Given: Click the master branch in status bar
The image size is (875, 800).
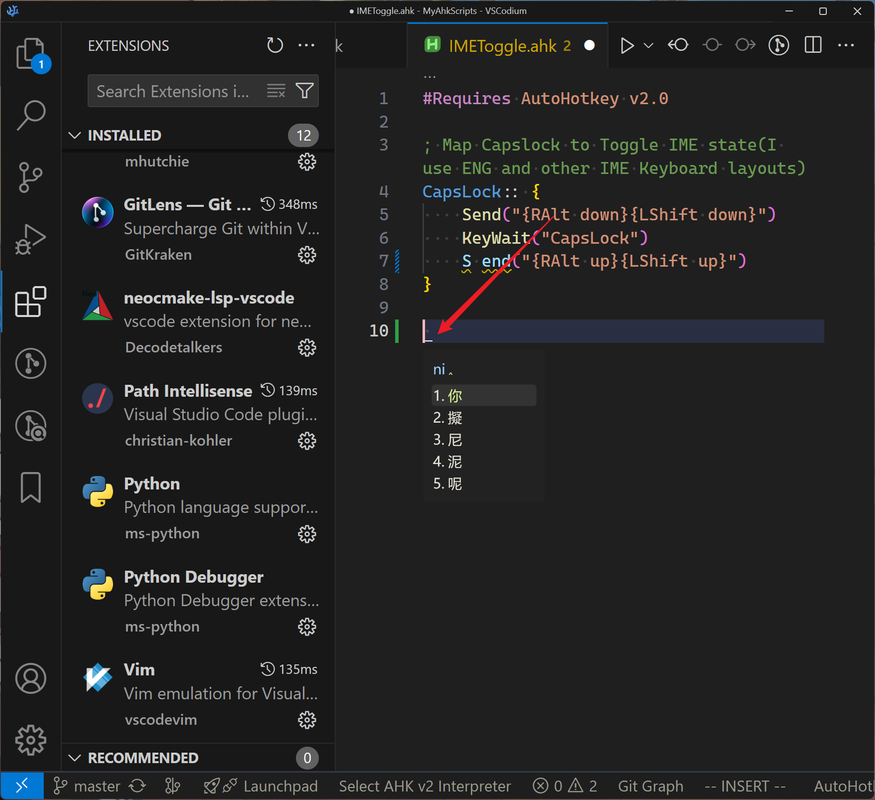Looking at the screenshot, I should (87, 786).
